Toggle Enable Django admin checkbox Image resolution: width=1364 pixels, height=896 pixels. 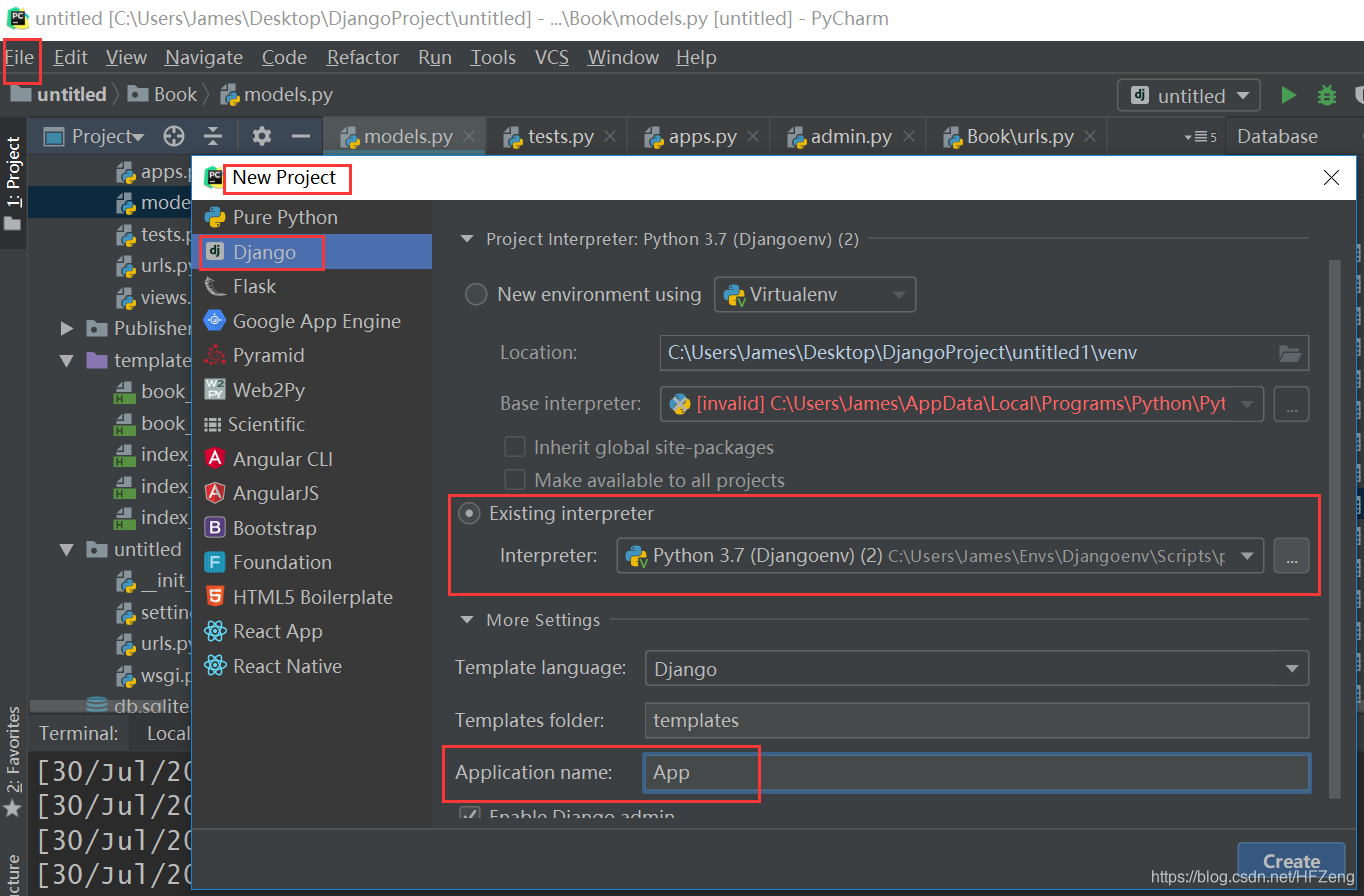(x=469, y=815)
